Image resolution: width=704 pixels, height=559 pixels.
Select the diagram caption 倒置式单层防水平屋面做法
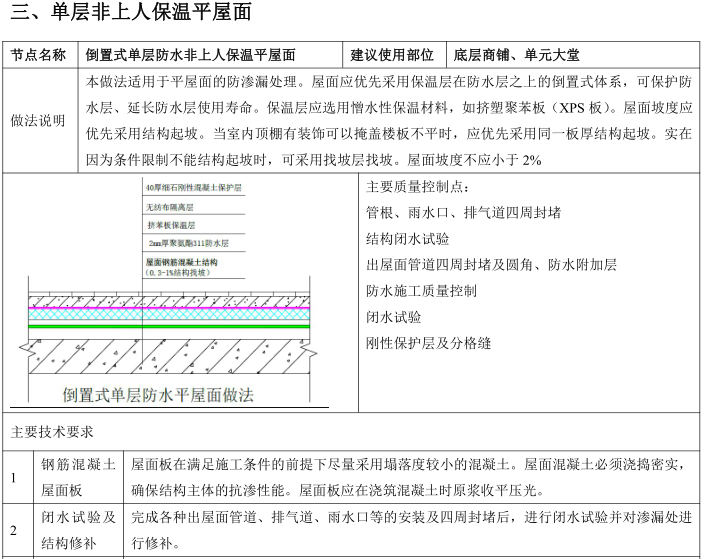pyautogui.click(x=158, y=394)
